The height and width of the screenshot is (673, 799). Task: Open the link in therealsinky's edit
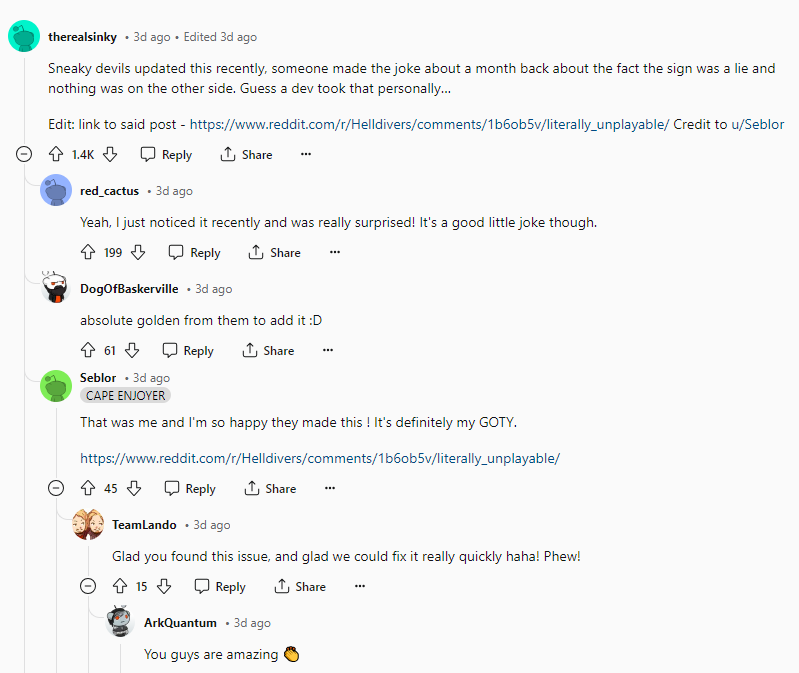(429, 124)
